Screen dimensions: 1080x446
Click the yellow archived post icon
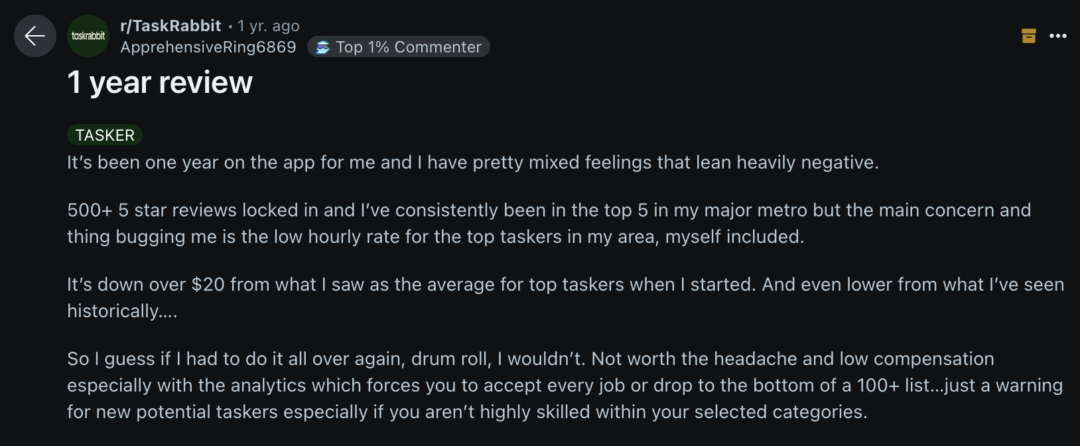tap(1028, 36)
